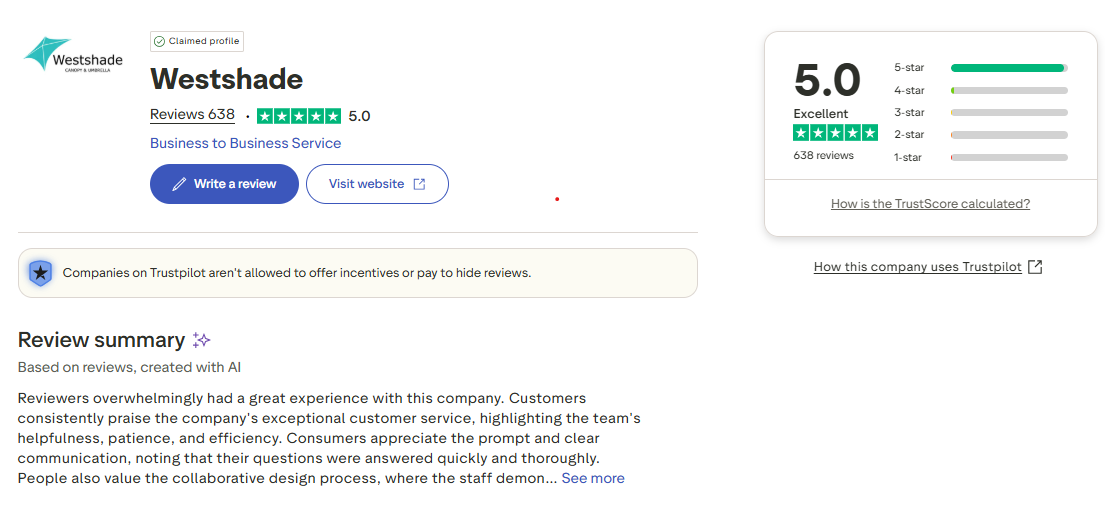The width and height of the screenshot is (1105, 513).
Task: Filter reviews by 4-star bar
Action: (1009, 90)
